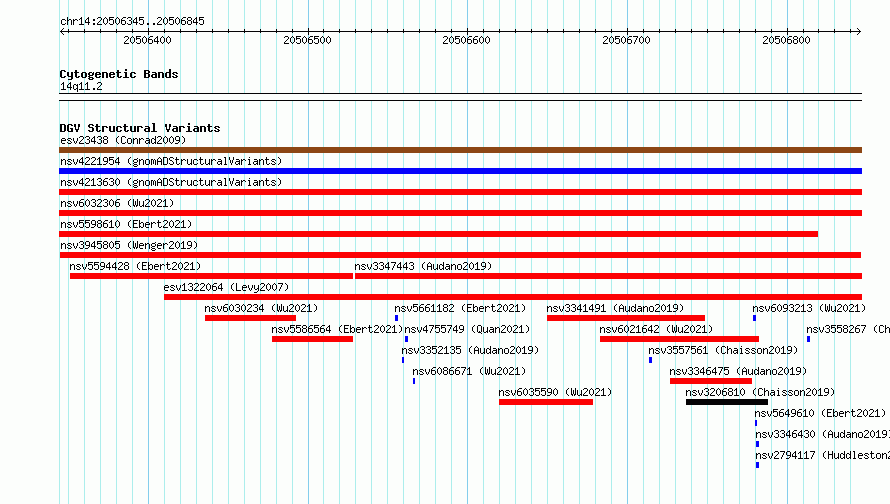The image size is (890, 504).
Task: Open nsv4221954 (gnomADStructuralVariants) label
Action: [x=171, y=161]
